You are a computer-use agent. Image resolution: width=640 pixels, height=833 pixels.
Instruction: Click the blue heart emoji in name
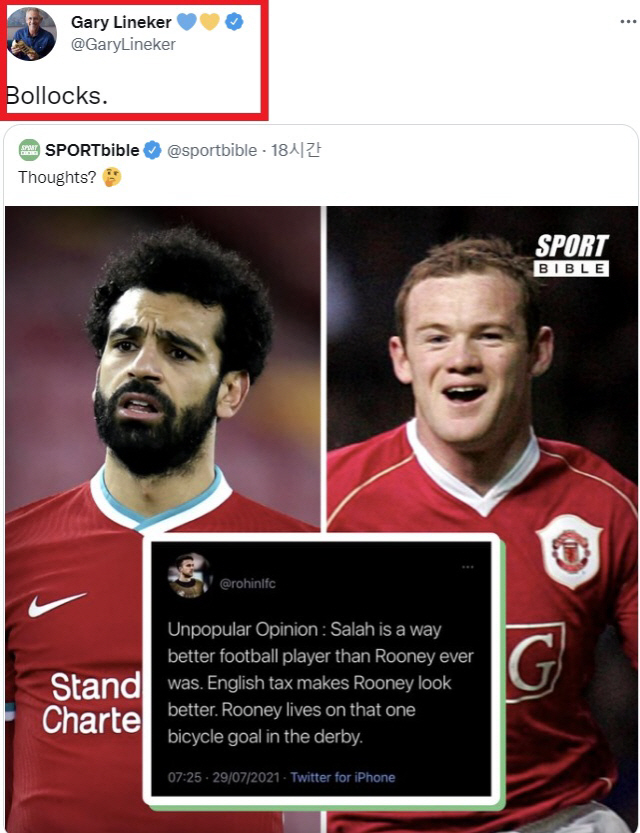tap(187, 22)
